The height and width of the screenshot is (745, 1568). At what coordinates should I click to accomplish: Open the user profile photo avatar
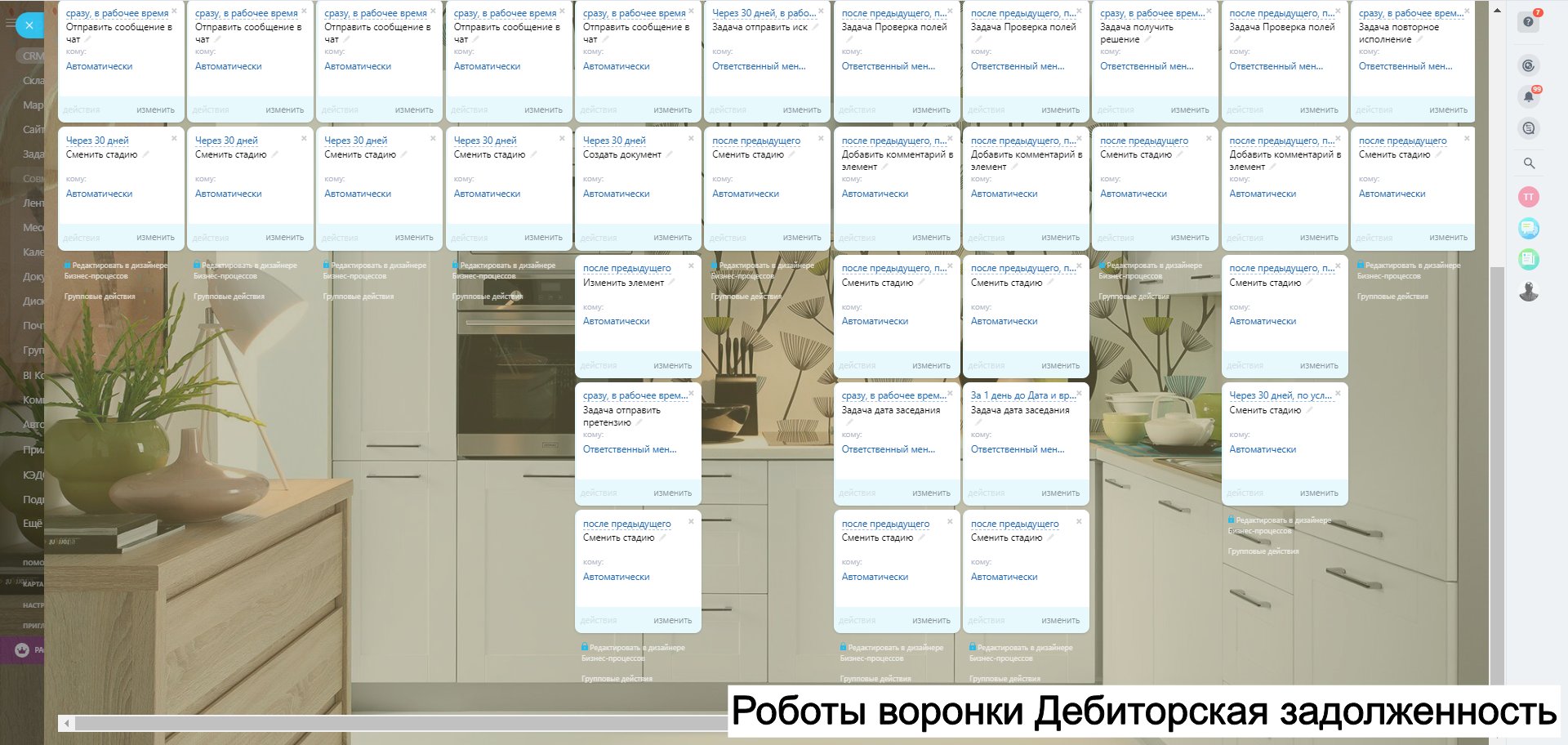(x=1529, y=291)
